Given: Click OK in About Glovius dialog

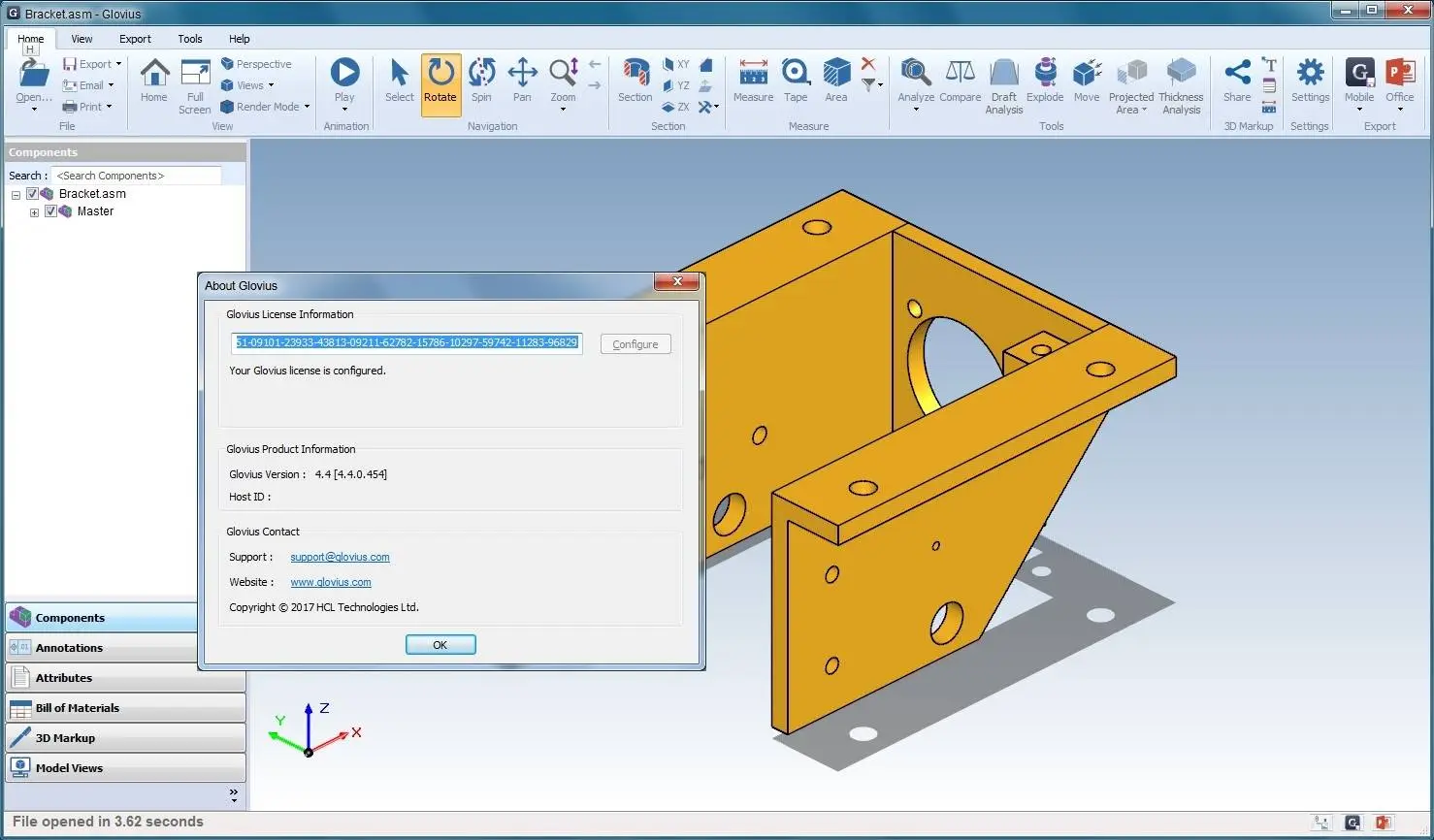Looking at the screenshot, I should pyautogui.click(x=440, y=645).
